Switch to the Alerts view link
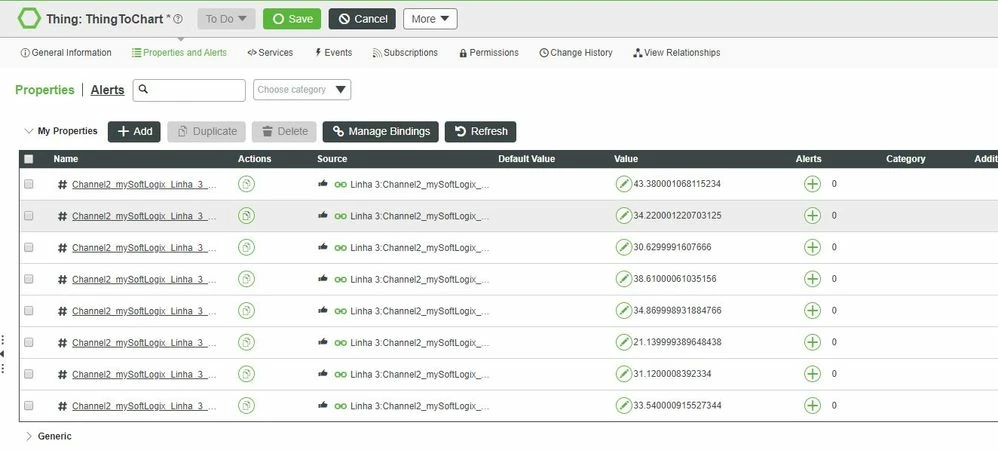The width and height of the screenshot is (998, 453). 108,90
